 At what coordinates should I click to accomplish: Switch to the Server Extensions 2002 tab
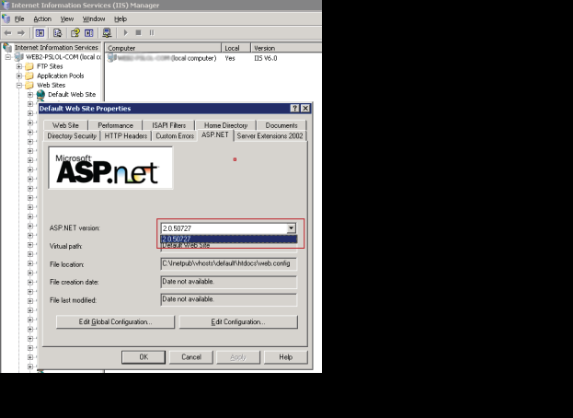[270, 136]
